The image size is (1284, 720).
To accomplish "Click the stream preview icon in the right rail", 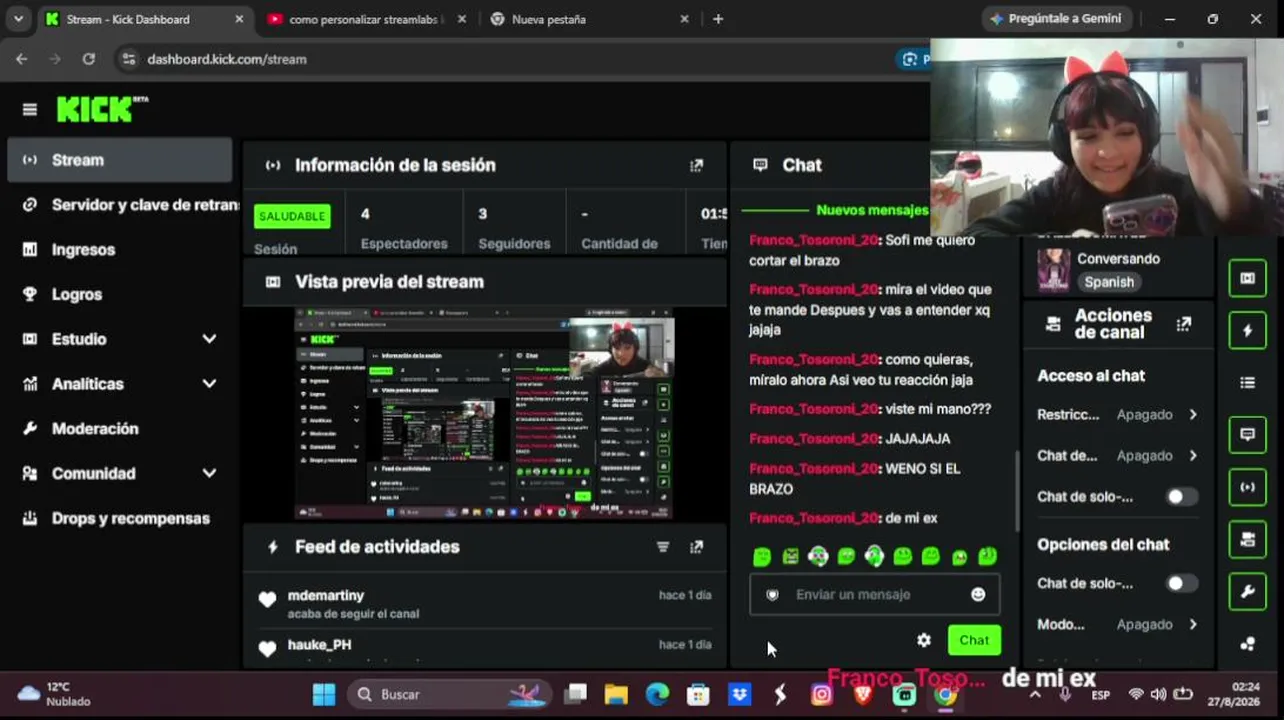I will pos(1247,278).
